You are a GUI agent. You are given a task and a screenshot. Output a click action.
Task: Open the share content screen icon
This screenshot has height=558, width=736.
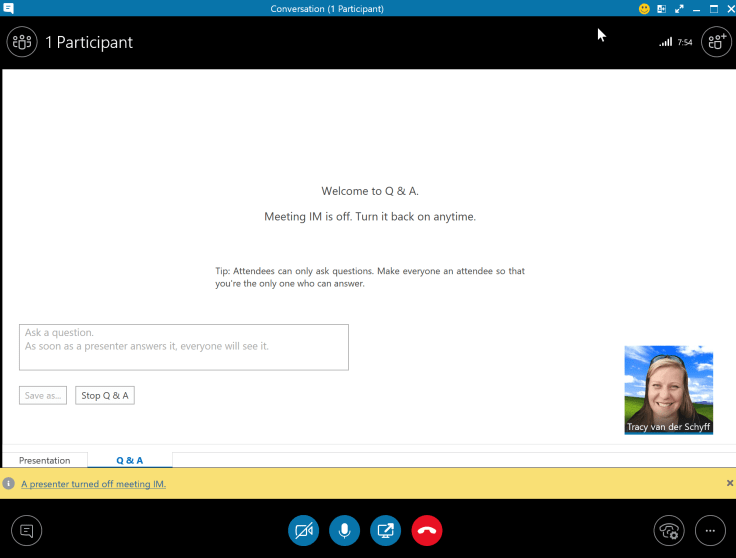point(385,530)
